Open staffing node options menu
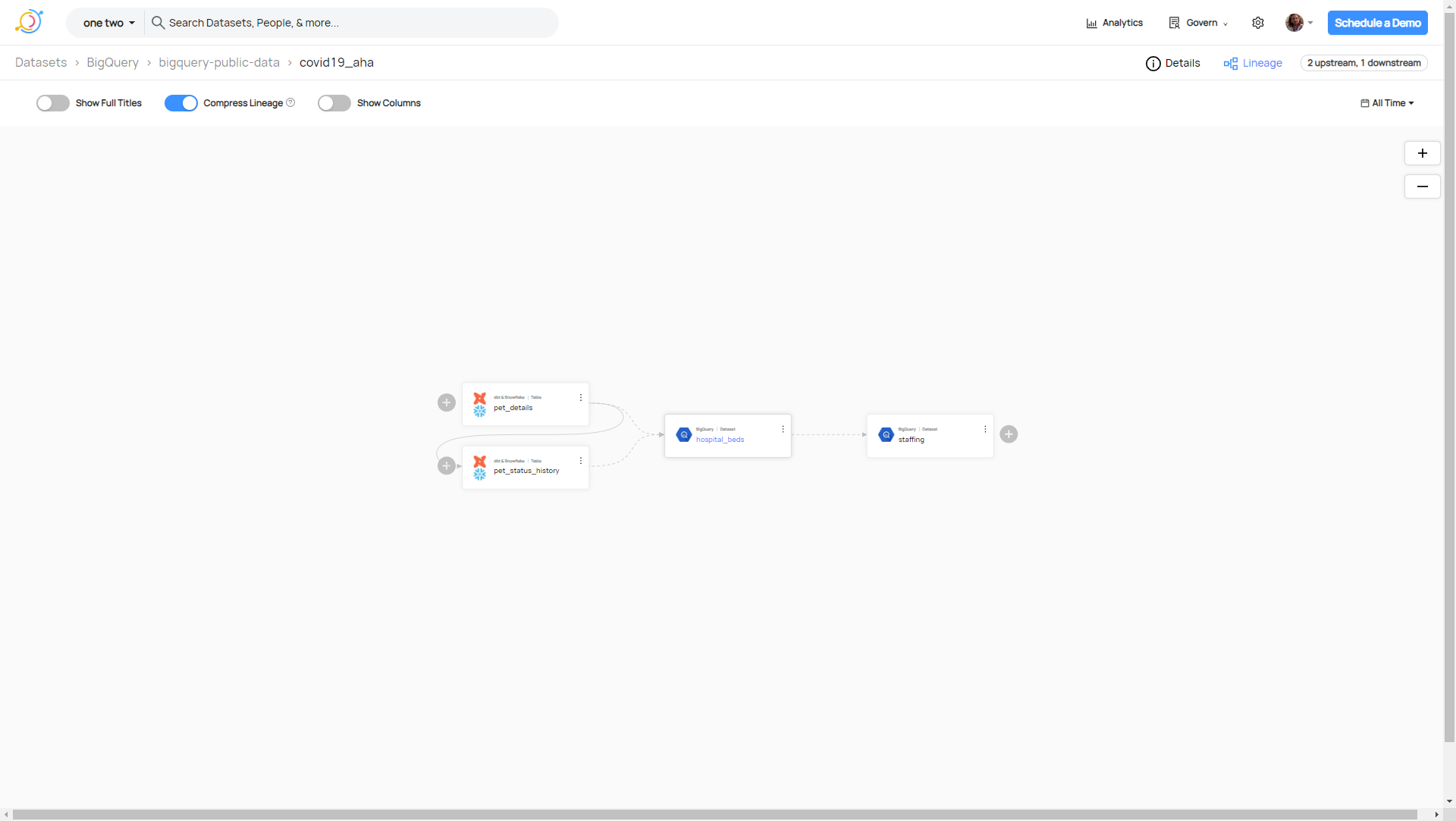This screenshot has width=1456, height=821. coord(985,429)
